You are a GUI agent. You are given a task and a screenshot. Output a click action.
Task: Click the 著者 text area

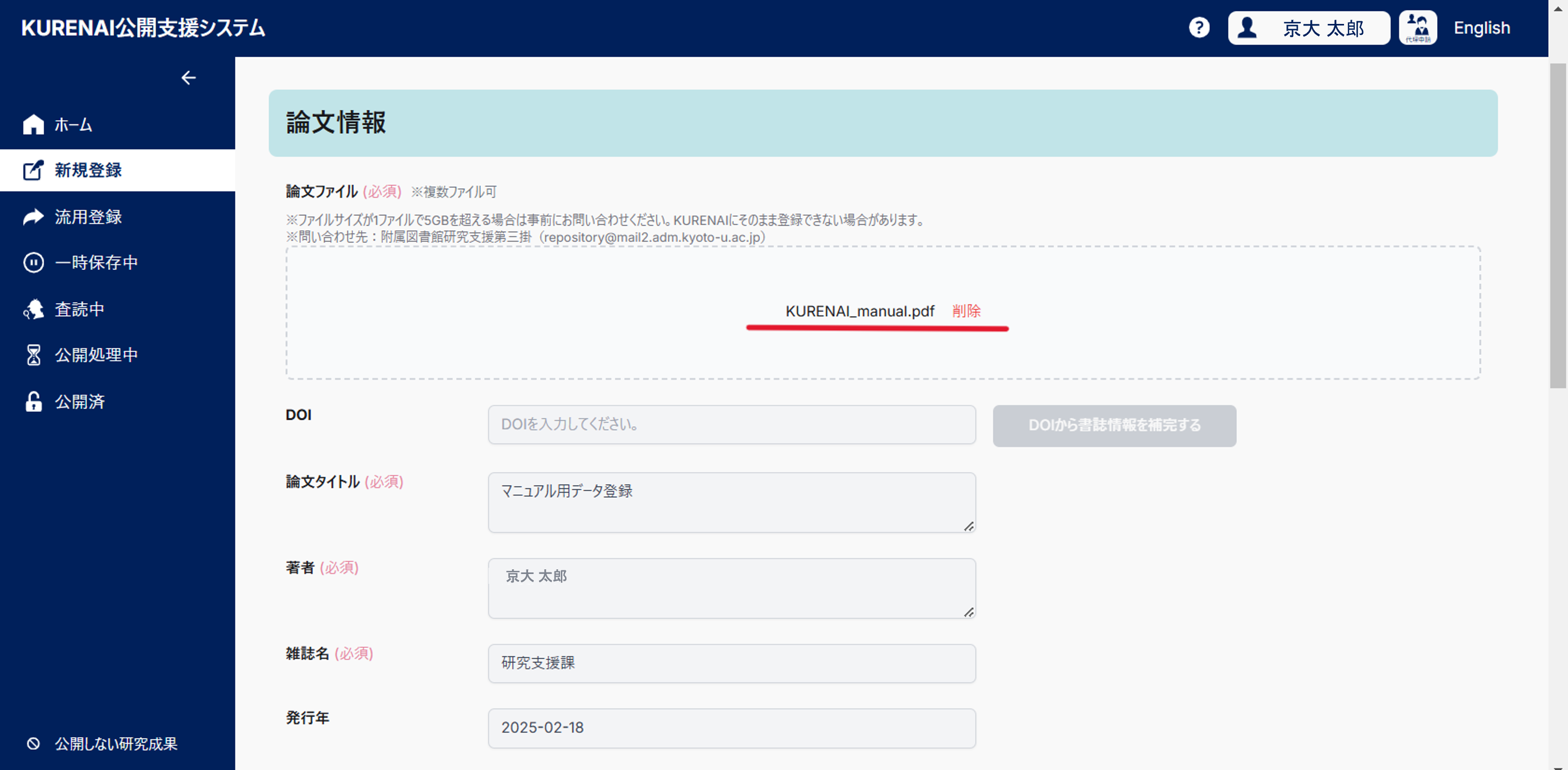(x=732, y=588)
